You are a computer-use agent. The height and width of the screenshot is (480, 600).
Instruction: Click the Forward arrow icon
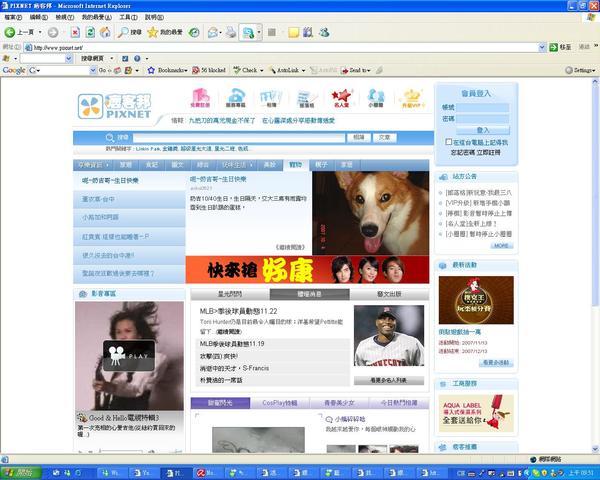point(53,33)
